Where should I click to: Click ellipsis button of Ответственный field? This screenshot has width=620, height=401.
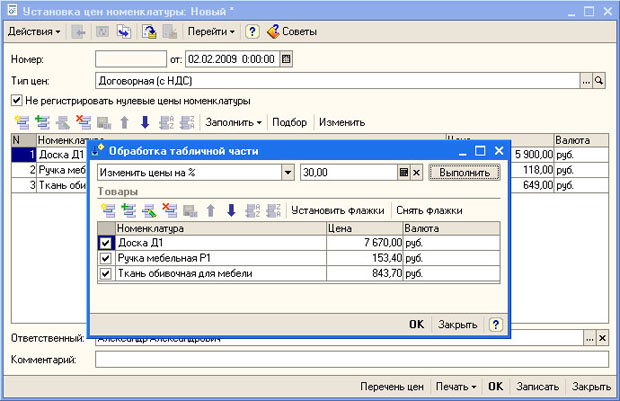pyautogui.click(x=590, y=339)
